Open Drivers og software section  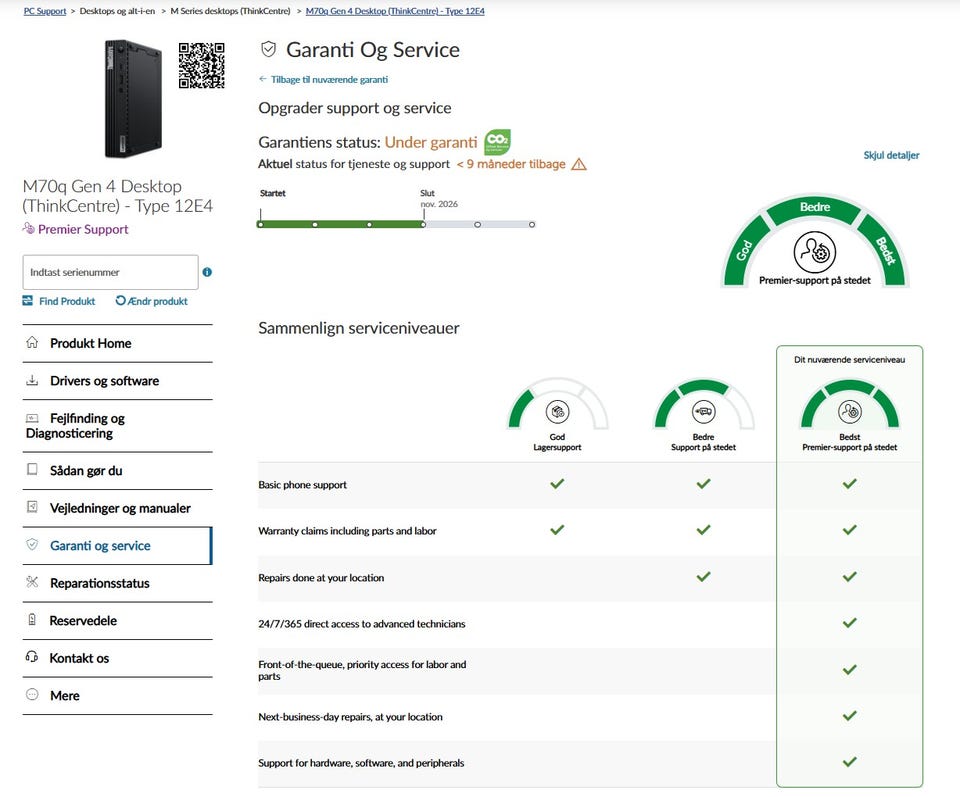click(x=104, y=381)
